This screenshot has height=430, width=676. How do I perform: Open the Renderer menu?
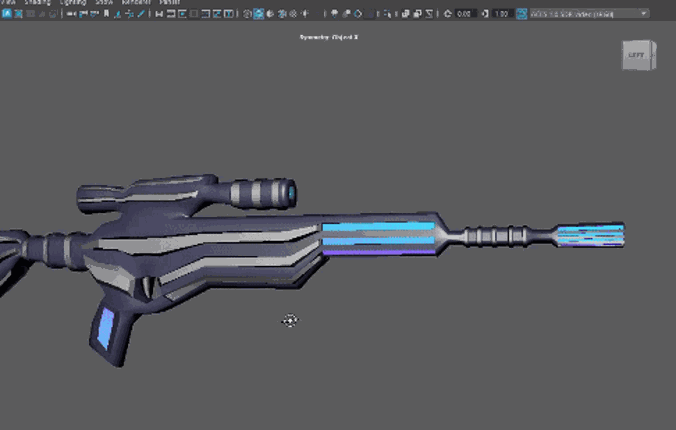[134, 3]
